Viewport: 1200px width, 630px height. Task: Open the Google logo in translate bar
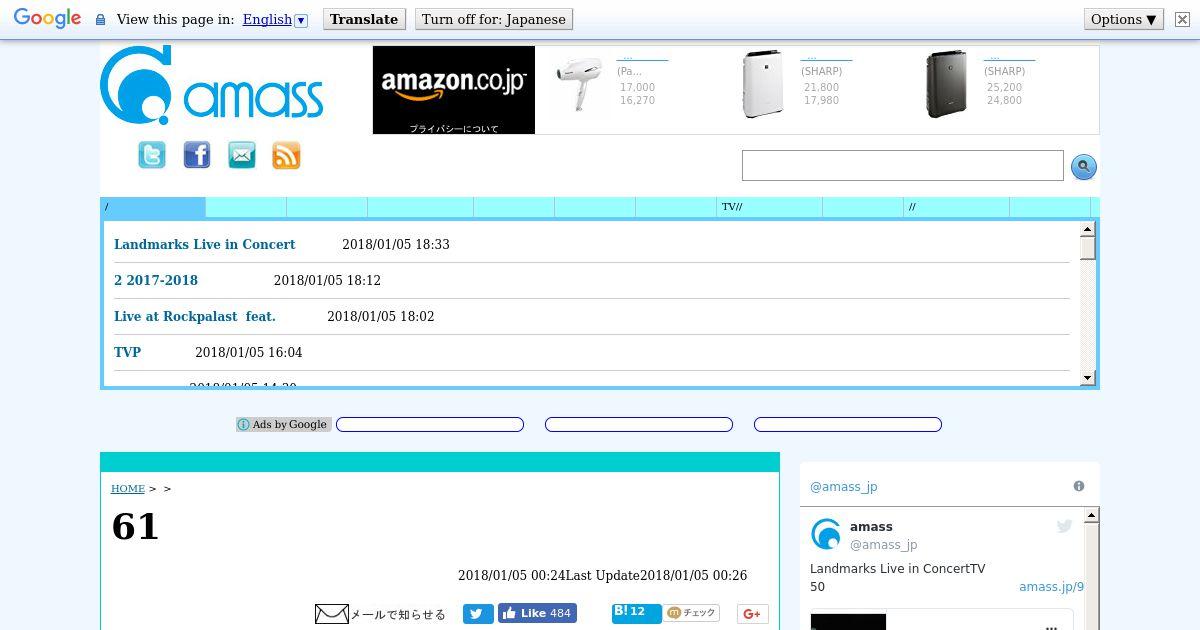click(47, 19)
